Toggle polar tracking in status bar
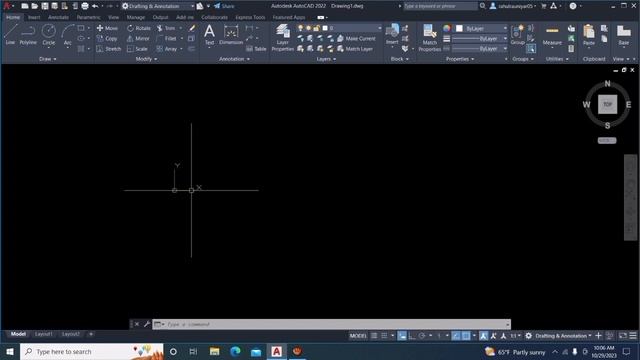This screenshot has height=360, width=640. click(x=422, y=336)
